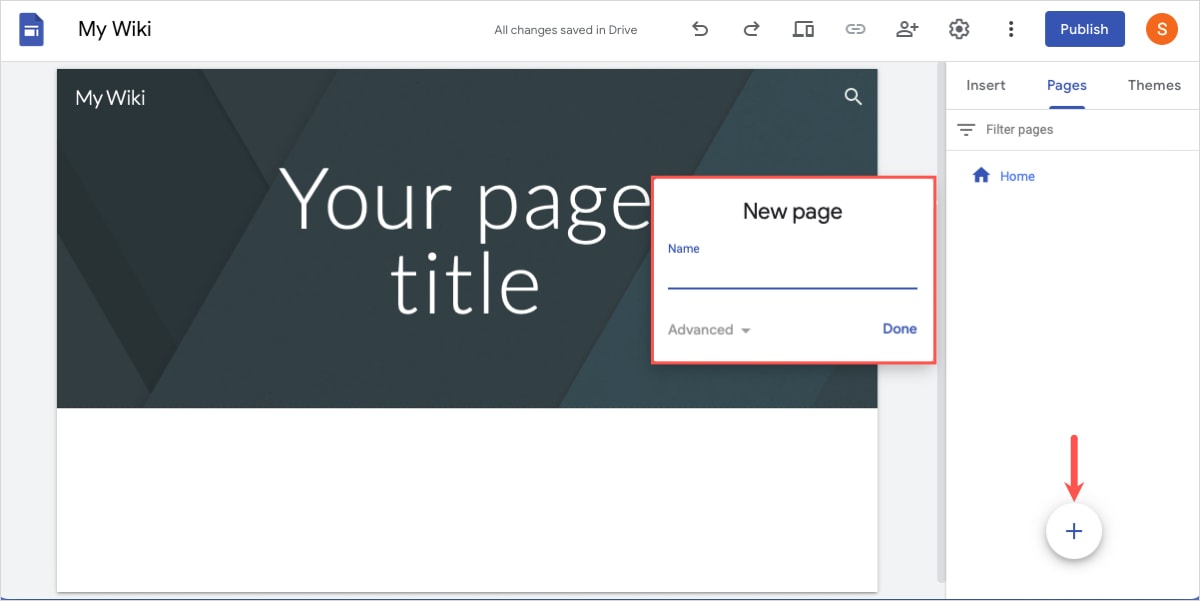Open the Pages tab
Screen dimensions: 1200x601
coord(1066,85)
